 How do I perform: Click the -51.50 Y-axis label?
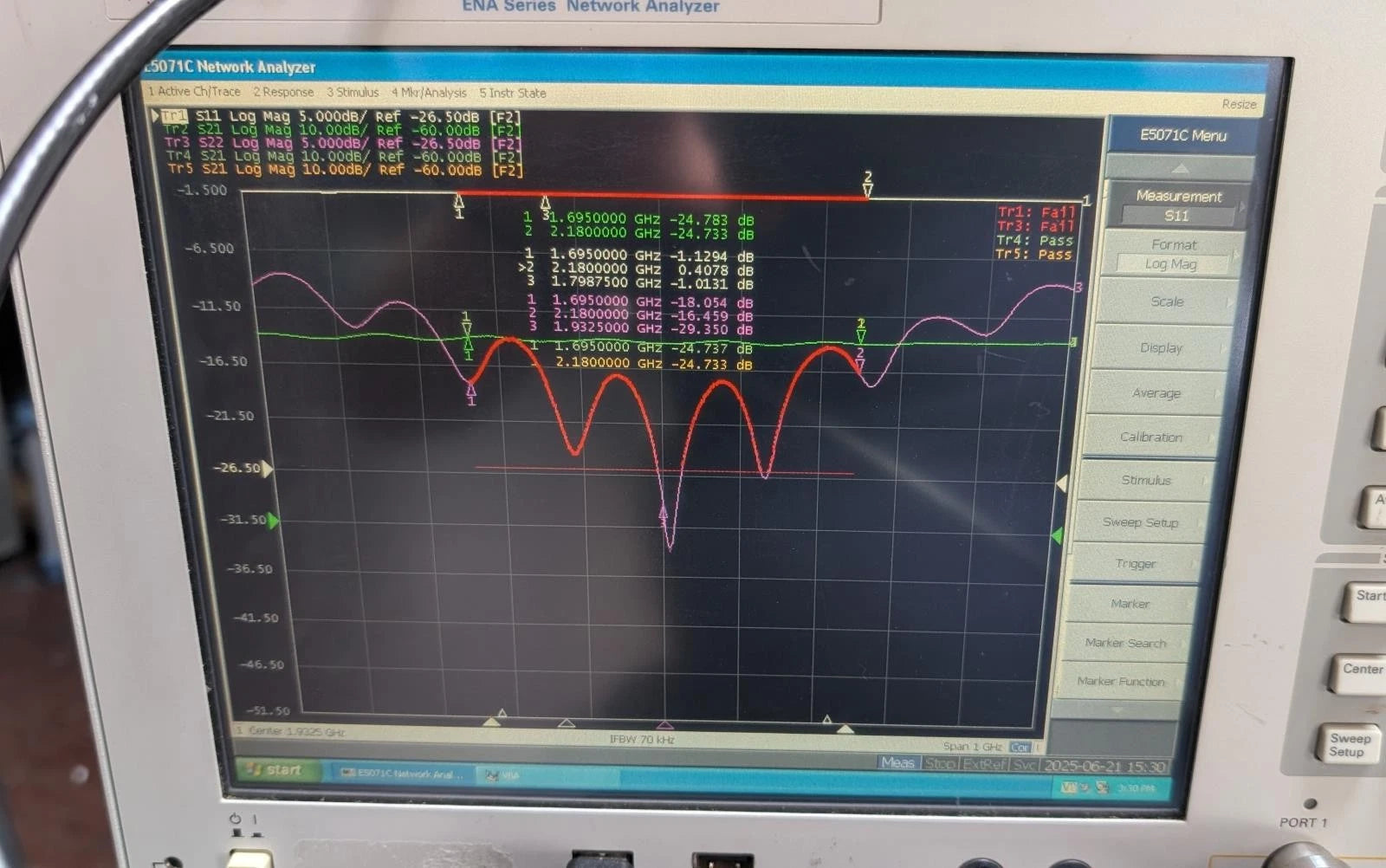point(269,710)
